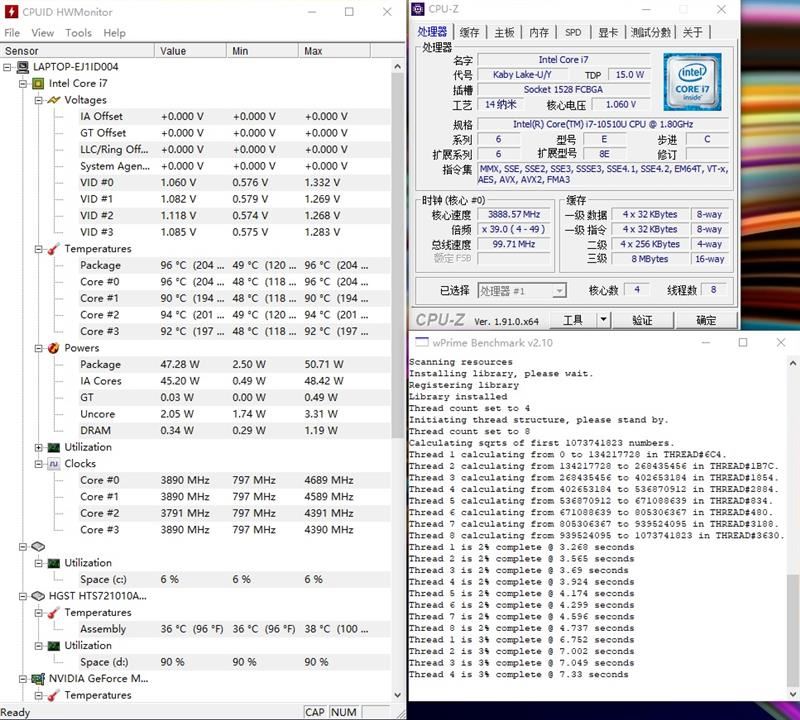The width and height of the screenshot is (800, 720).
Task: Switch to the 显卡 tab in CPU-Z
Action: pyautogui.click(x=608, y=32)
